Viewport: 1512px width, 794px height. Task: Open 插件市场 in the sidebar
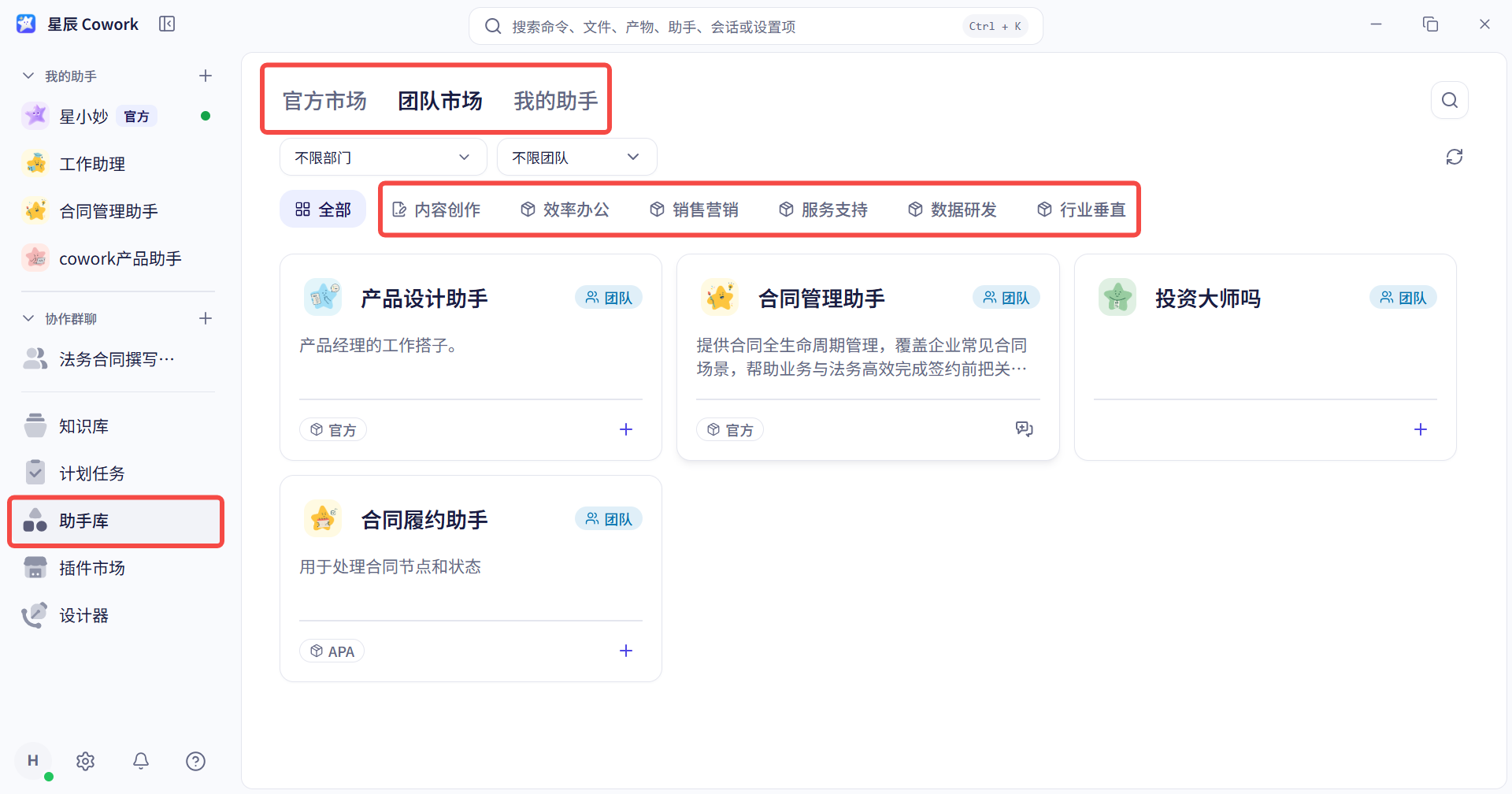tap(117, 568)
